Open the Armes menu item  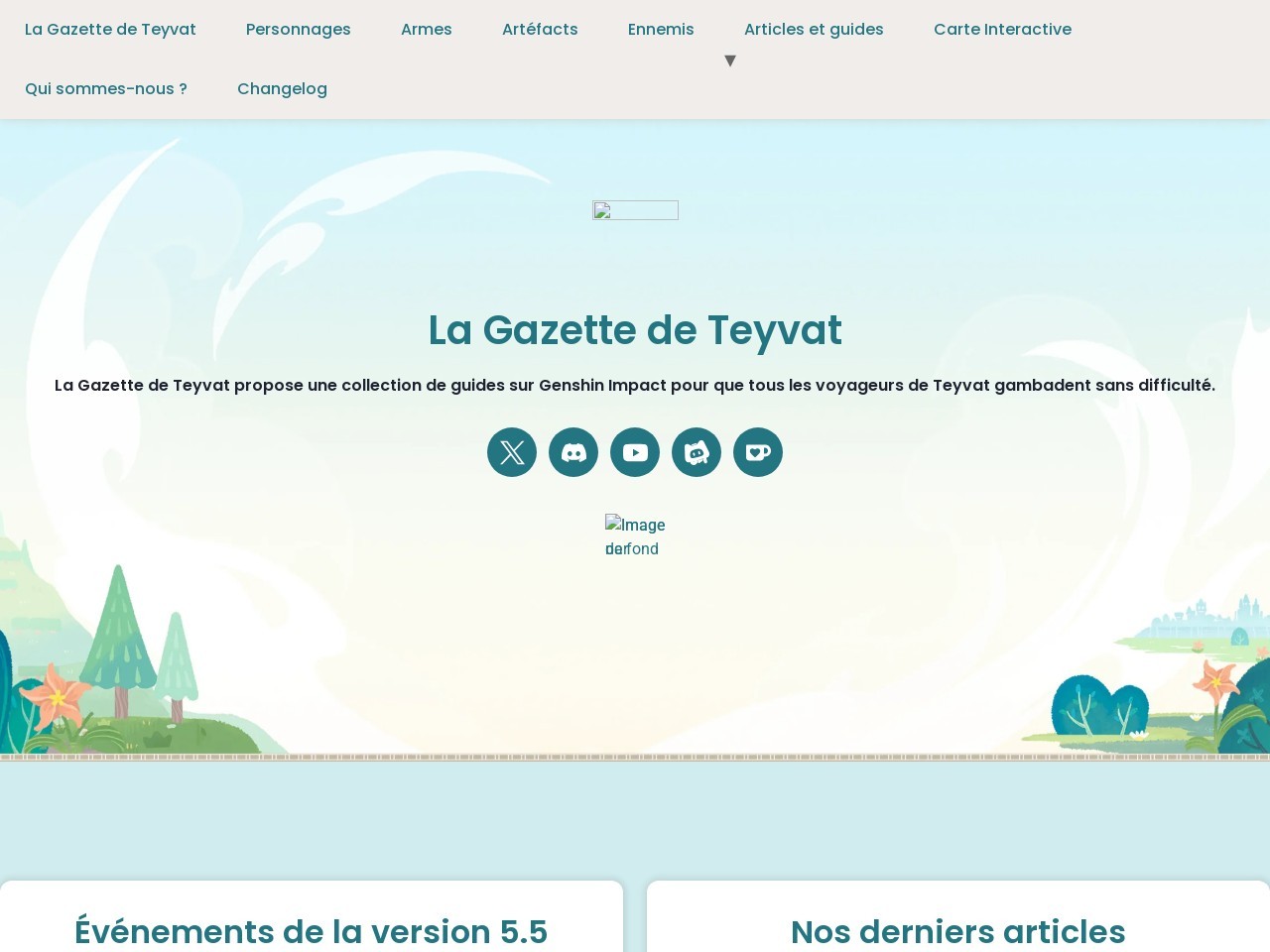[427, 30]
